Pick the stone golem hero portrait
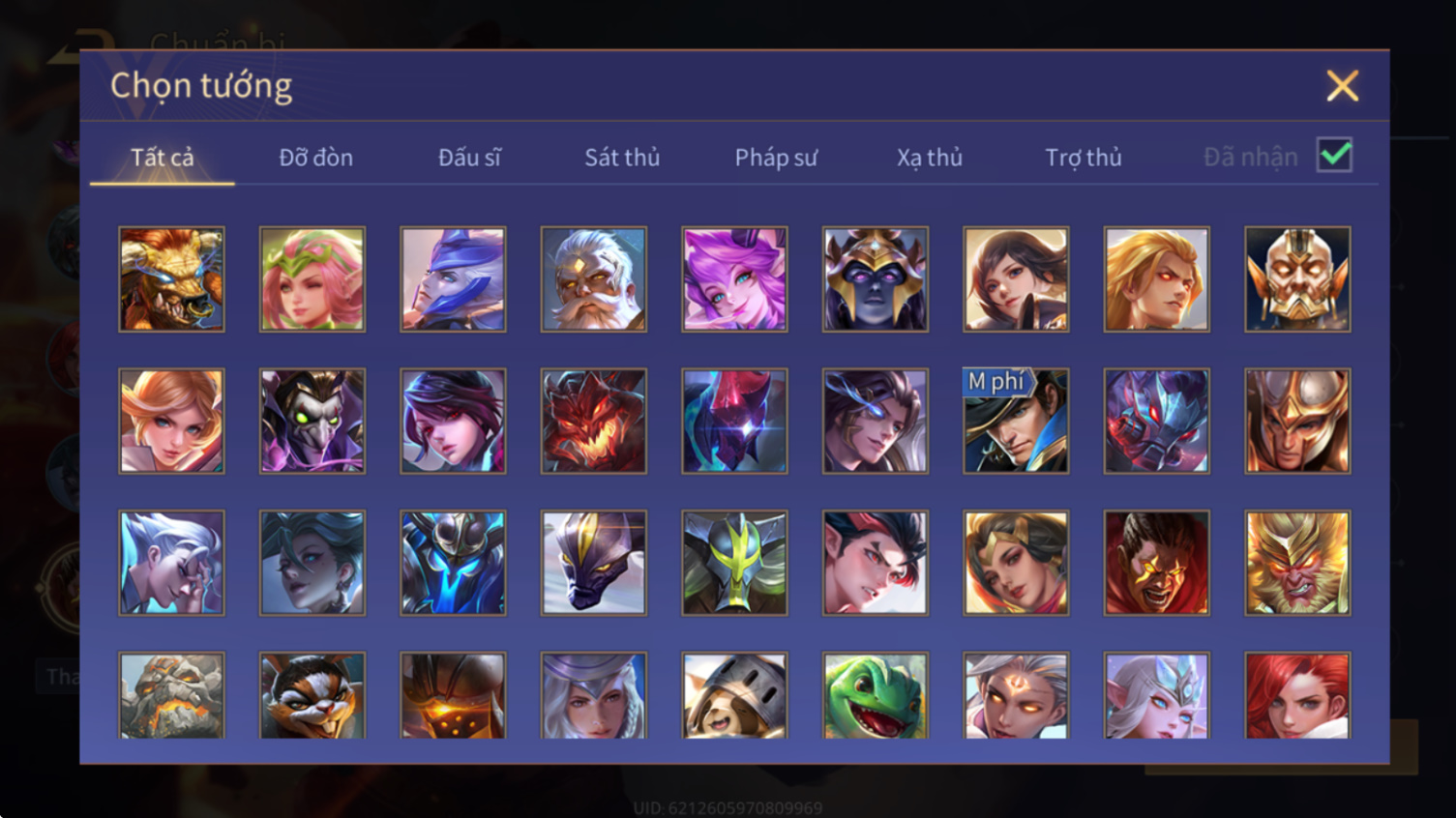Image resolution: width=1456 pixels, height=818 pixels. click(x=171, y=695)
